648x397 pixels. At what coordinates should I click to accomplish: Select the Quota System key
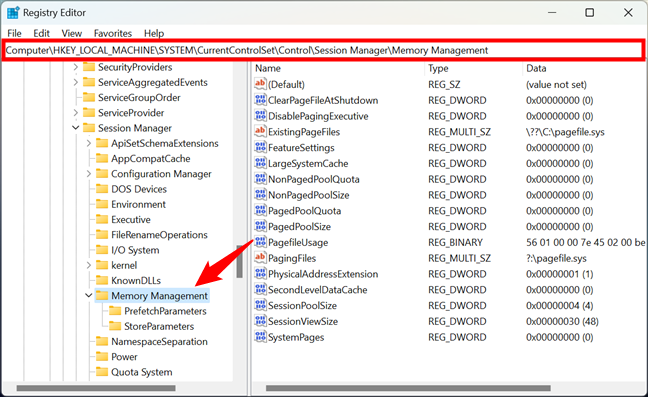(x=141, y=372)
